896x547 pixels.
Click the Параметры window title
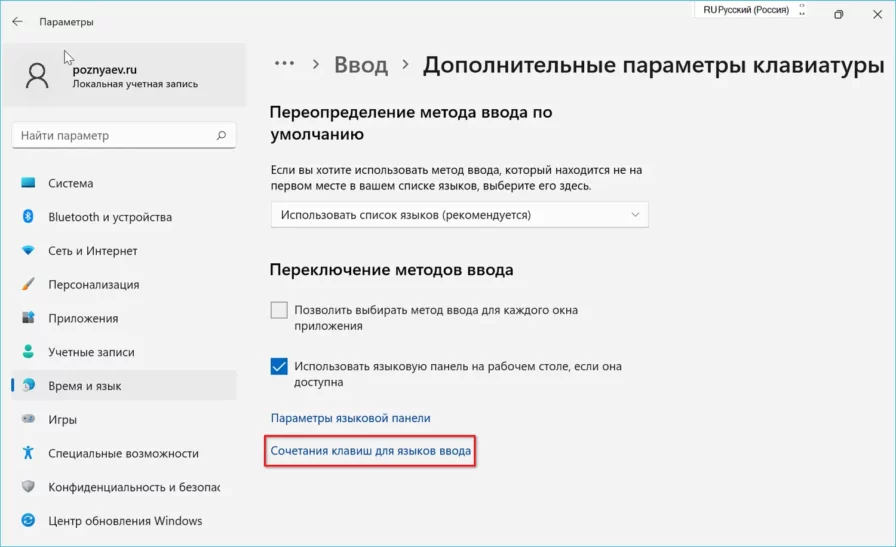coord(66,22)
